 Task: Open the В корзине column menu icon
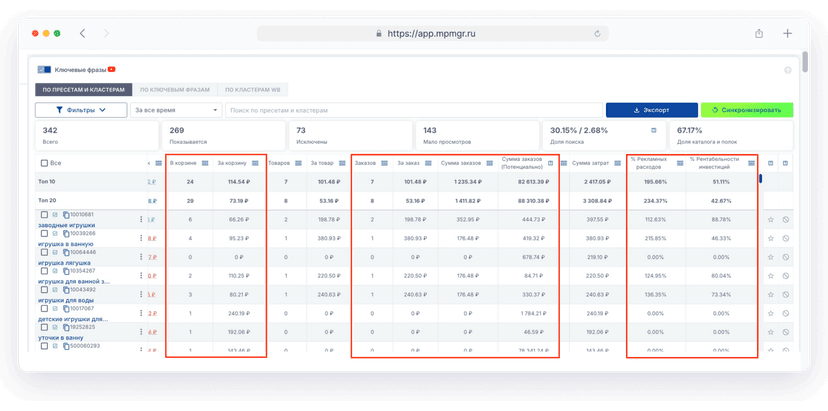(x=205, y=163)
